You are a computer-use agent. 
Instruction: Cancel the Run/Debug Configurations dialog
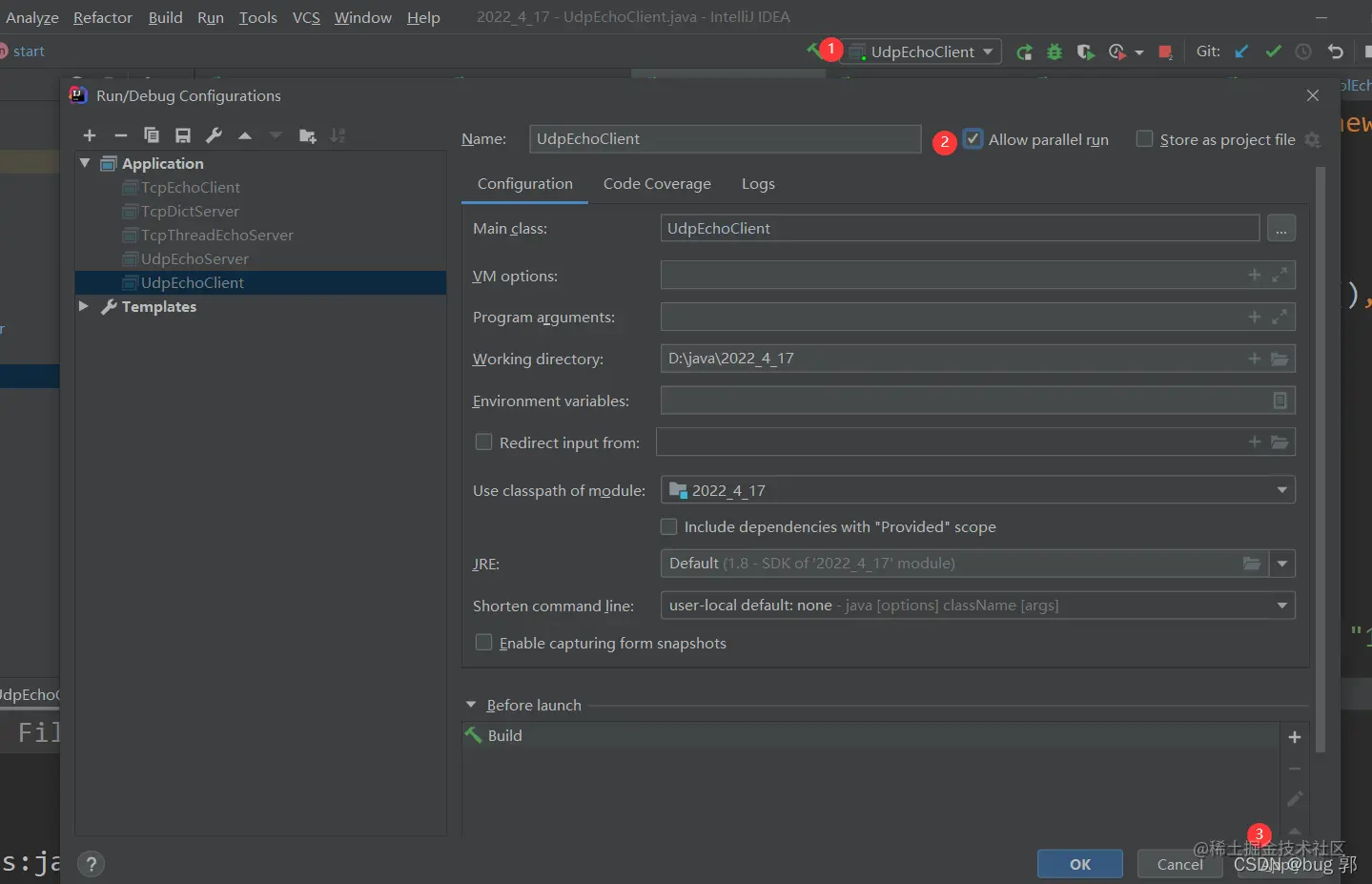(1180, 864)
